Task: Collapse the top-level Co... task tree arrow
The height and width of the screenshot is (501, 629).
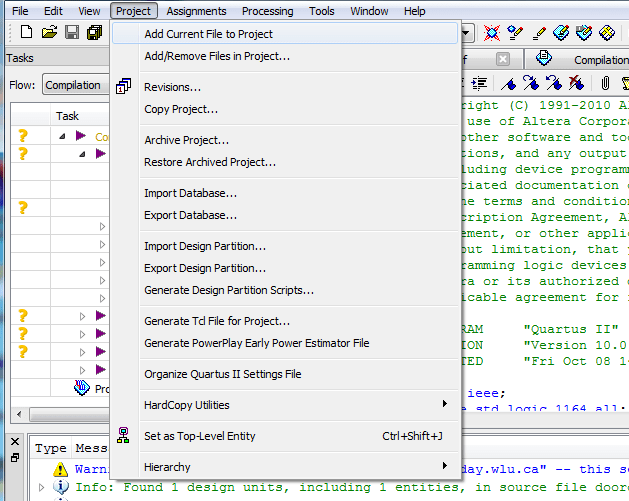Action: pyautogui.click(x=62, y=136)
